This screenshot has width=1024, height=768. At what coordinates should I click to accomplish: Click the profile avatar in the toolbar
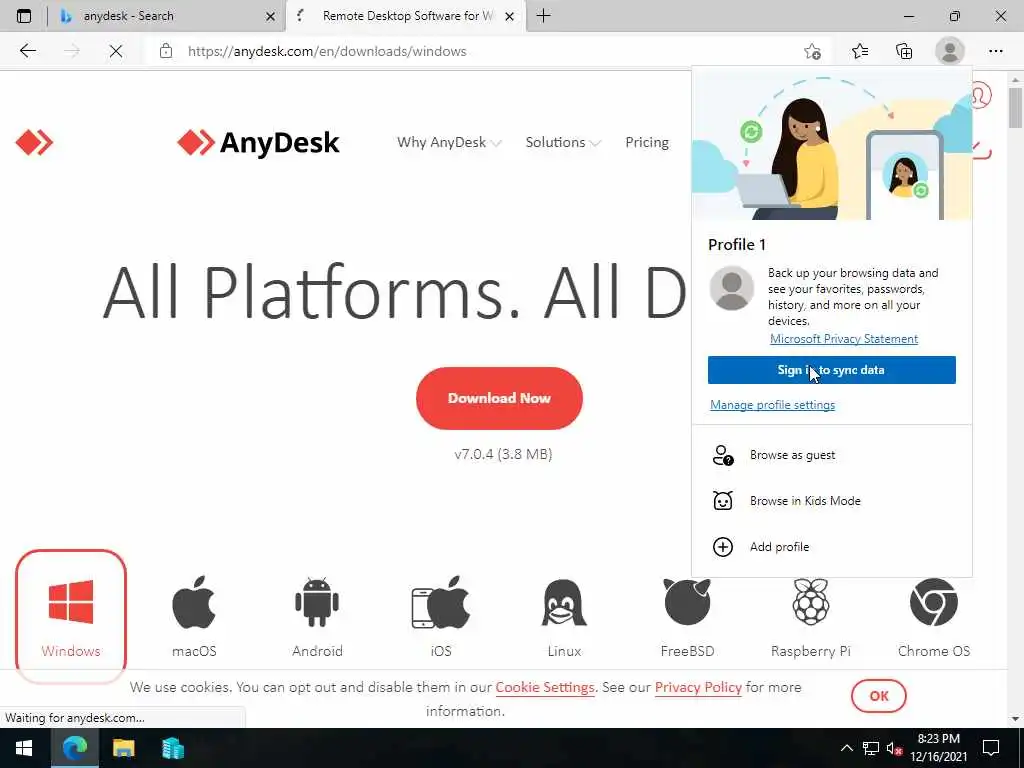point(950,51)
